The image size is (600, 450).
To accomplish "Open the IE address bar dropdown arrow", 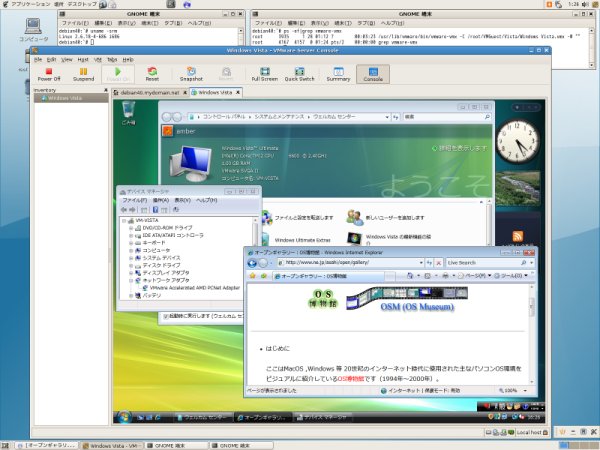I will coord(421,263).
